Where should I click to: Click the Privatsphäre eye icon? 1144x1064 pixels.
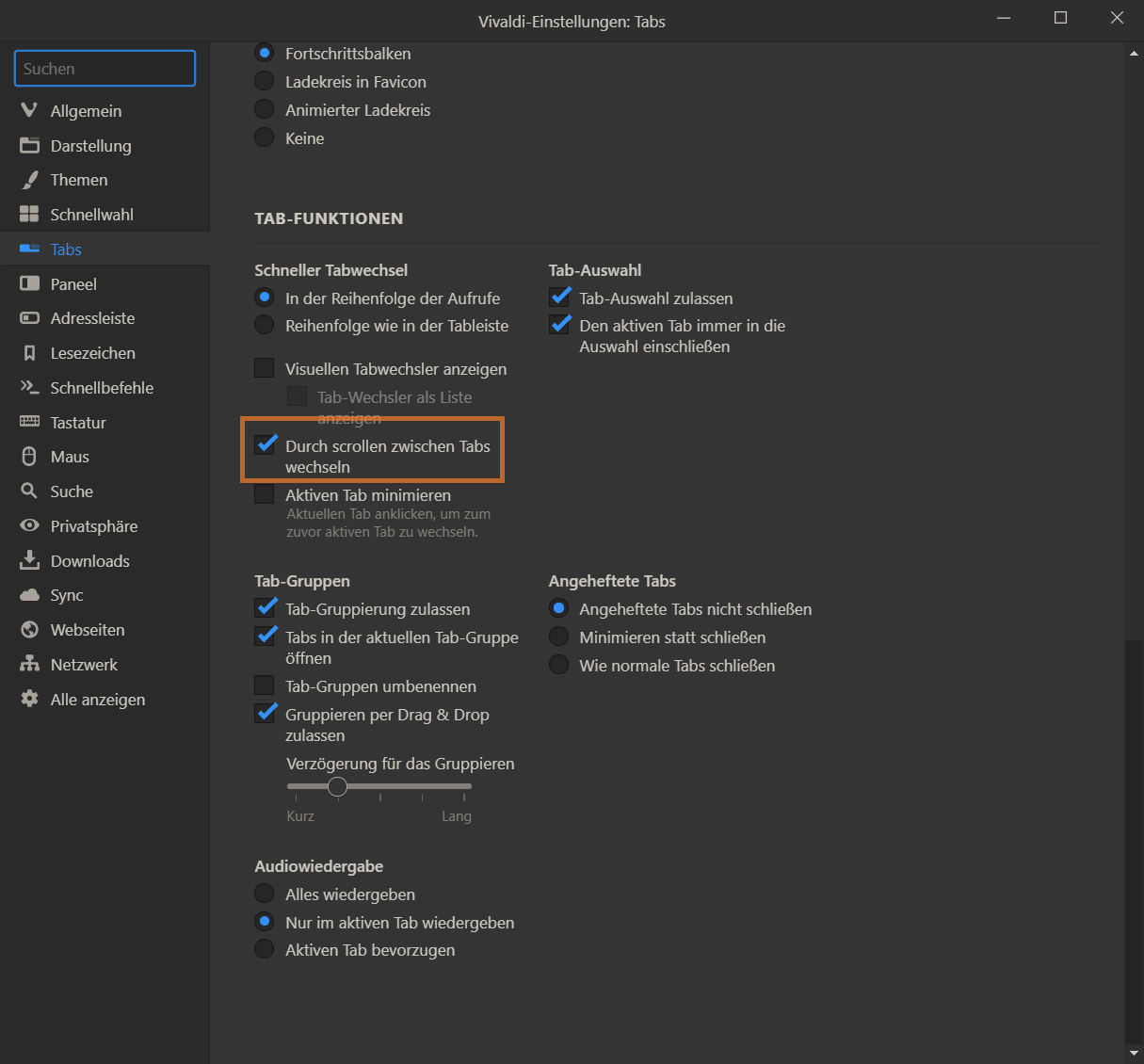tap(29, 525)
